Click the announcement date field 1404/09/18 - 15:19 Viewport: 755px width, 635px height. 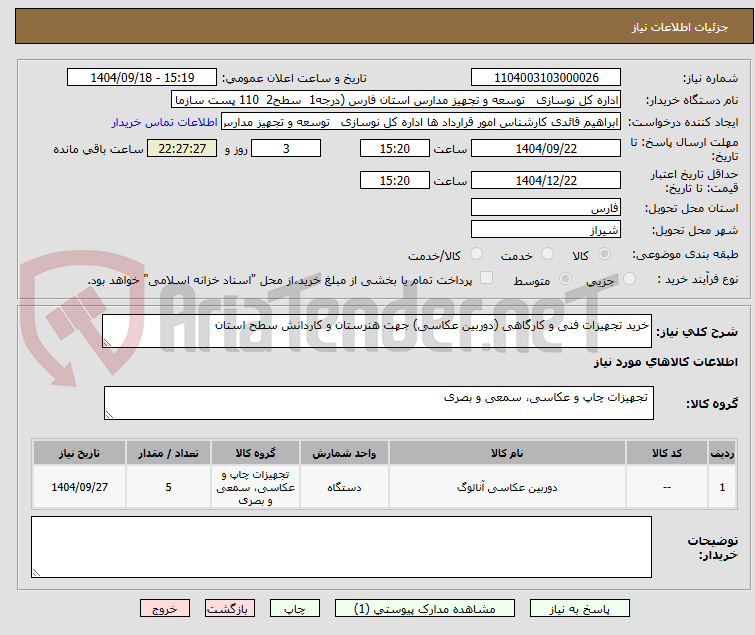pos(142,78)
